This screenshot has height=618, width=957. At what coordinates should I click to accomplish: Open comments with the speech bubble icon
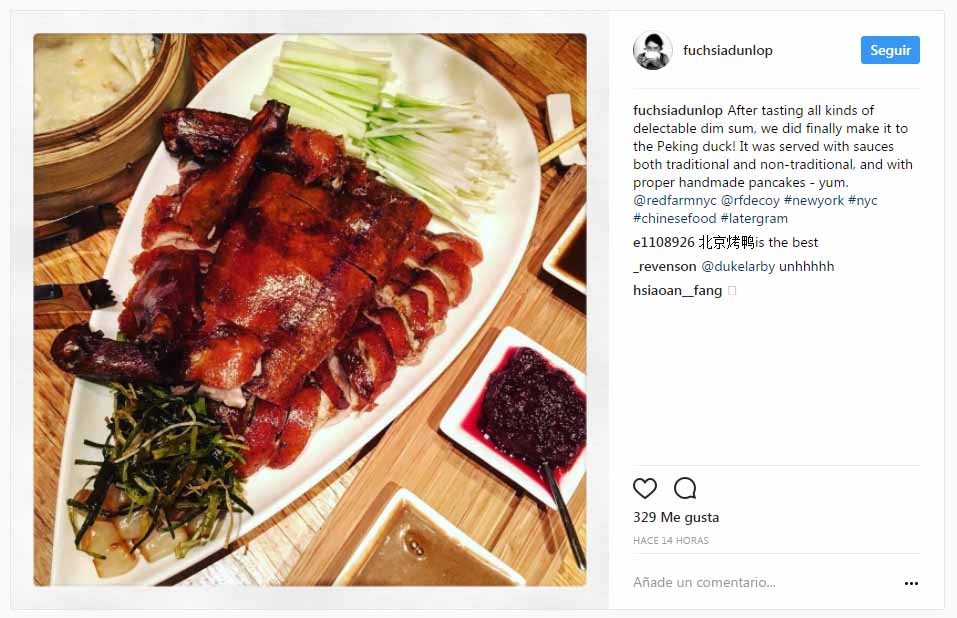click(x=685, y=488)
